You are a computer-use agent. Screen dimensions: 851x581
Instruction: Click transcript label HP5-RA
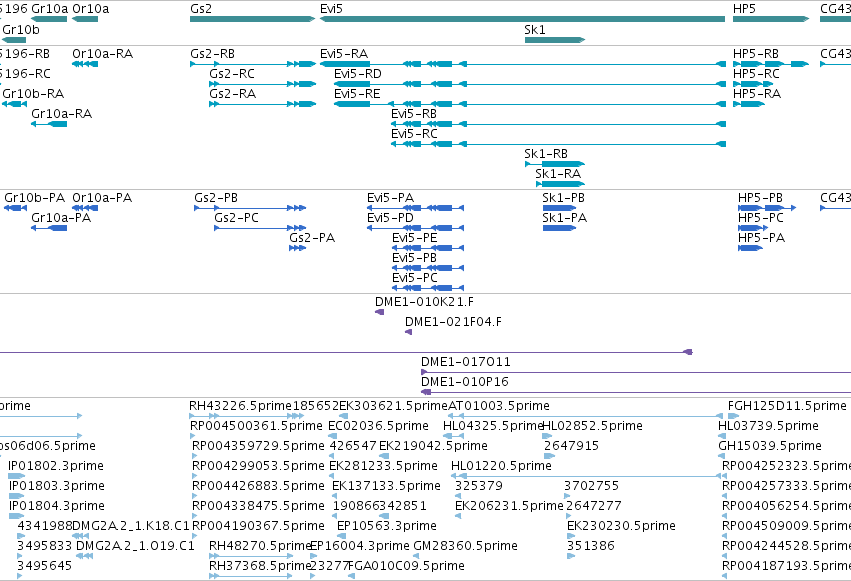pyautogui.click(x=757, y=94)
